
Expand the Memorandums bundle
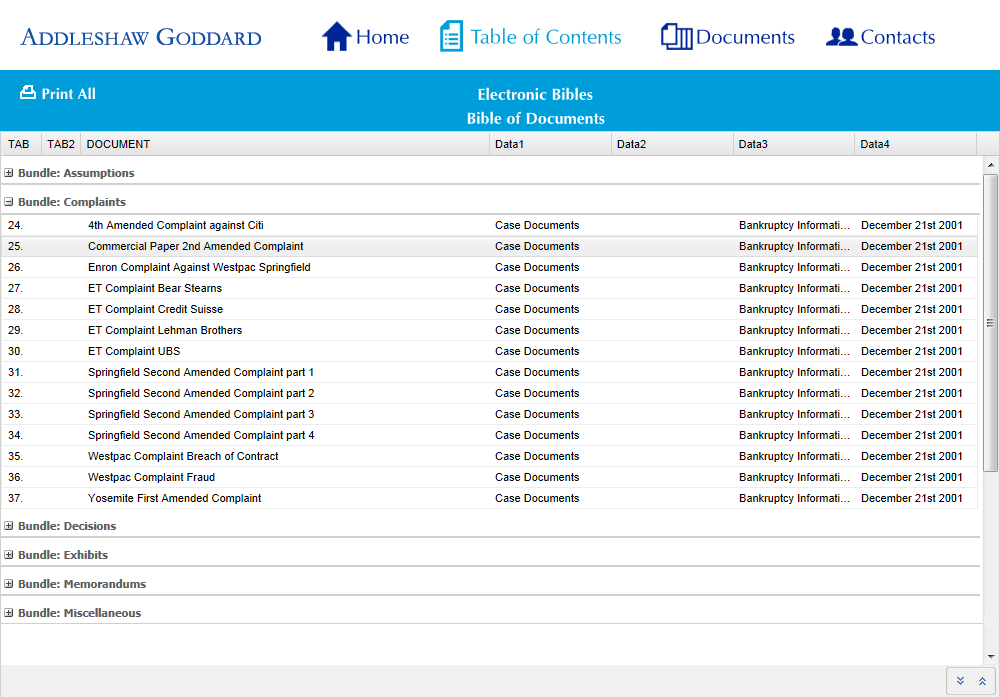[x=9, y=584]
